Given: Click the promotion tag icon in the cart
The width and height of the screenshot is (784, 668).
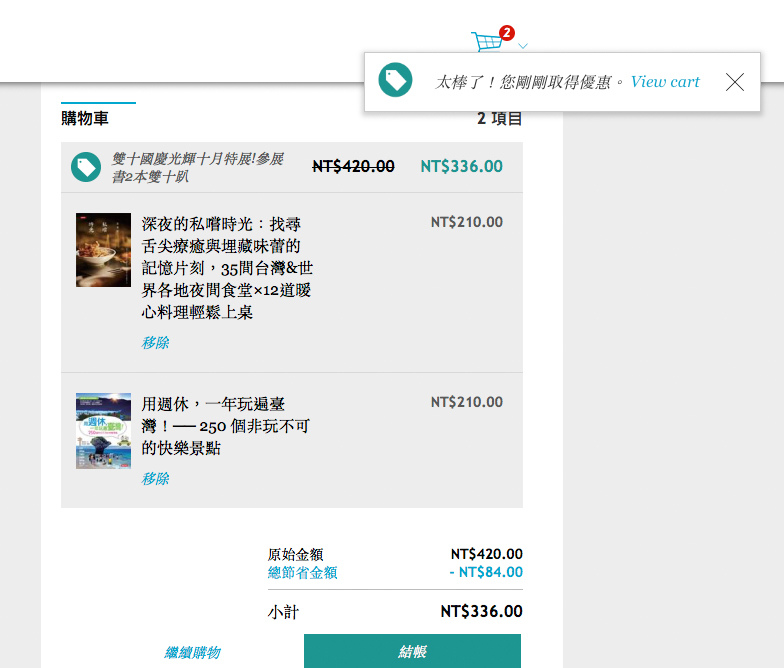Looking at the screenshot, I should coord(86,167).
